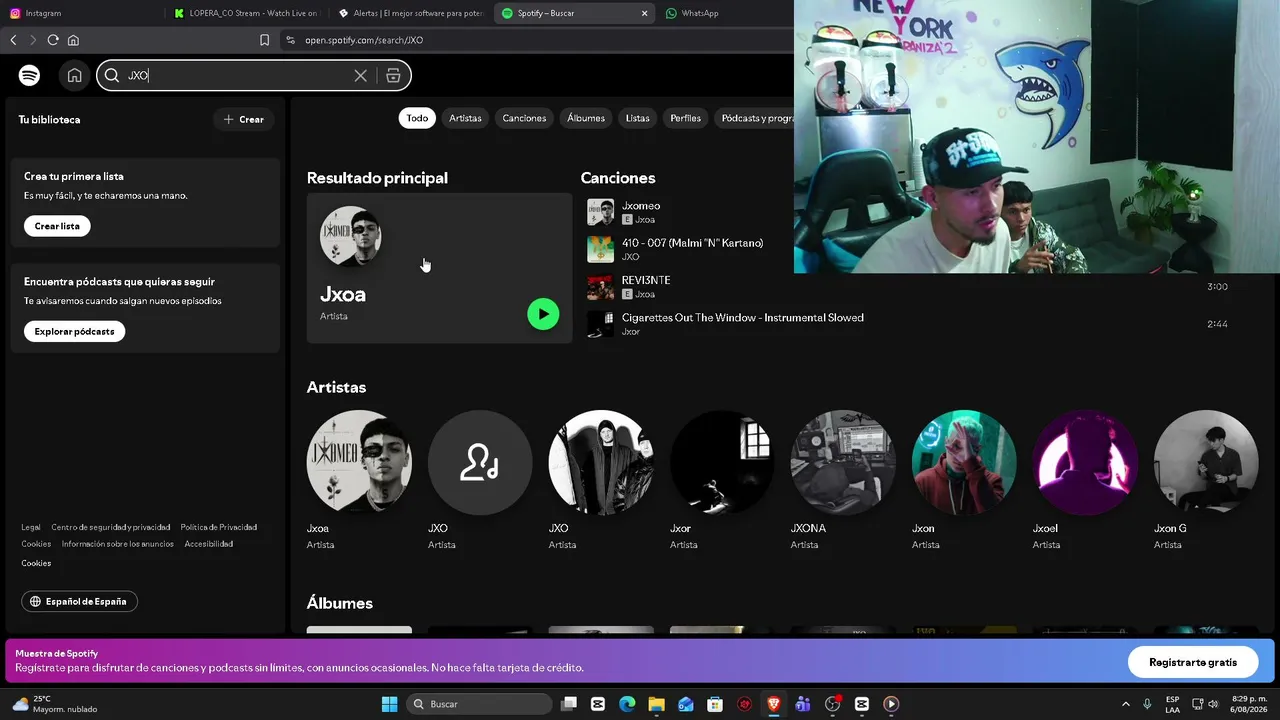This screenshot has height=720, width=1280.
Task: Reload the Spotify page
Action: [53, 40]
